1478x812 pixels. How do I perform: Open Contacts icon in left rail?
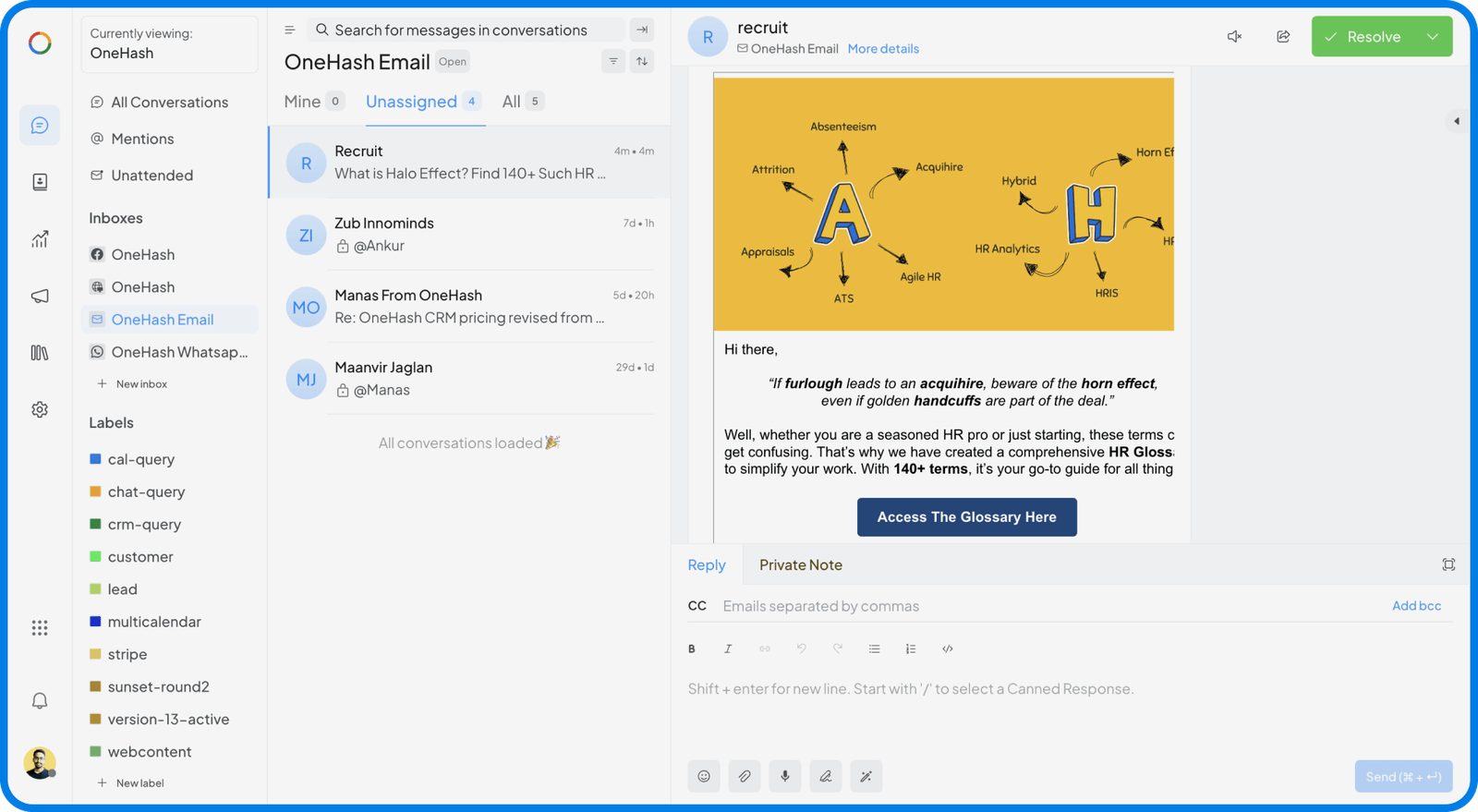[40, 182]
